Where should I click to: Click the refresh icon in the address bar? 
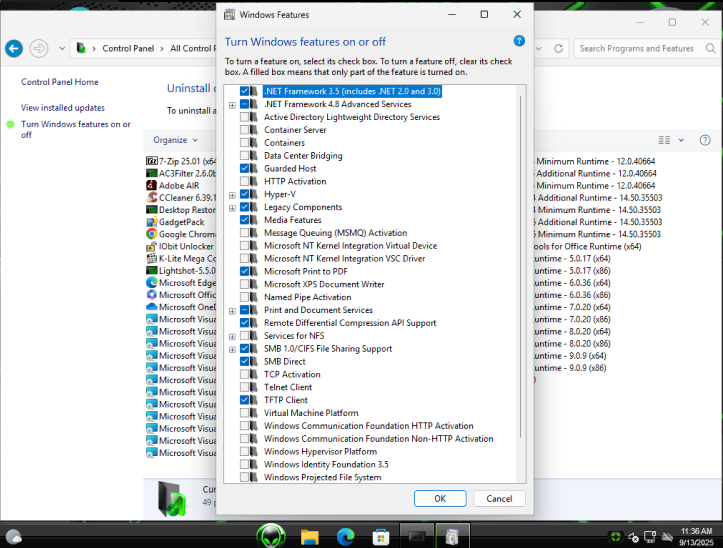coord(558,48)
